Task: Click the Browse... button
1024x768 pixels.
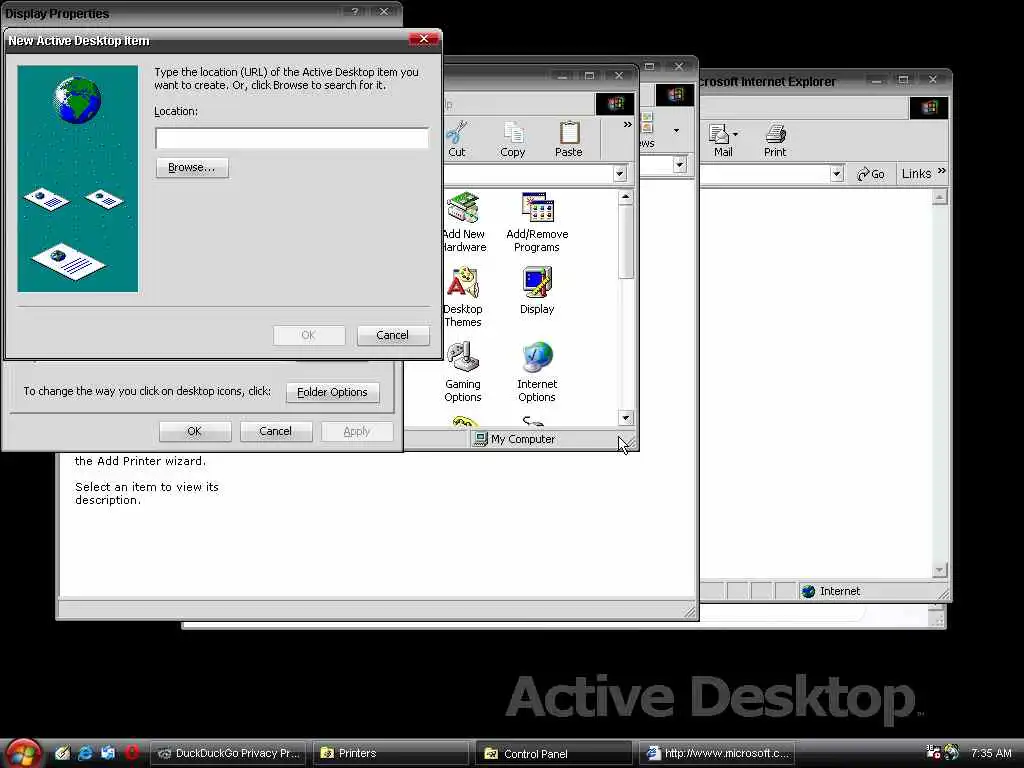Action: pos(192,167)
